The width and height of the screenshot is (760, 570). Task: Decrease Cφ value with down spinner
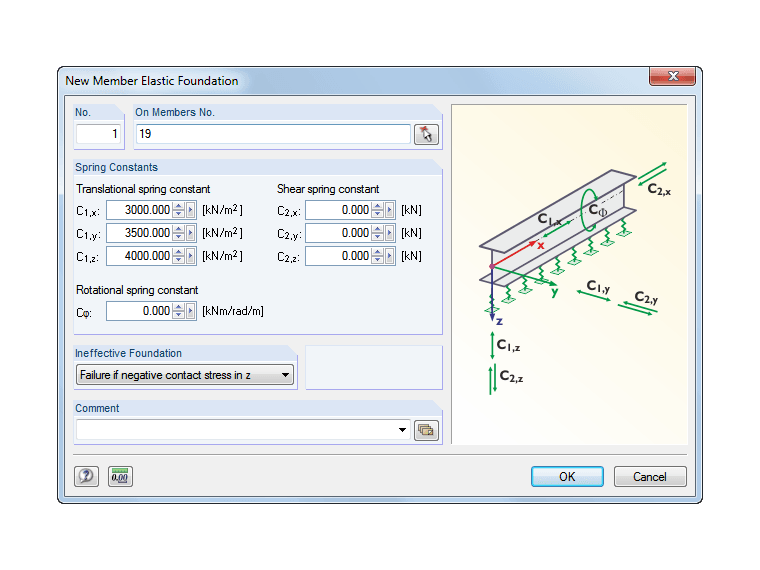(x=179, y=316)
